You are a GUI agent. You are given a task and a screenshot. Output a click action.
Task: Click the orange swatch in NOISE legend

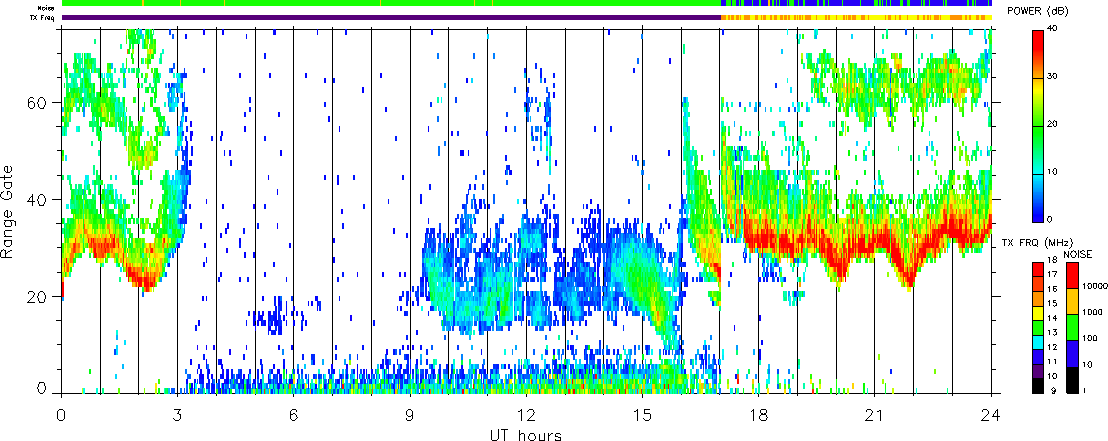tap(1072, 301)
